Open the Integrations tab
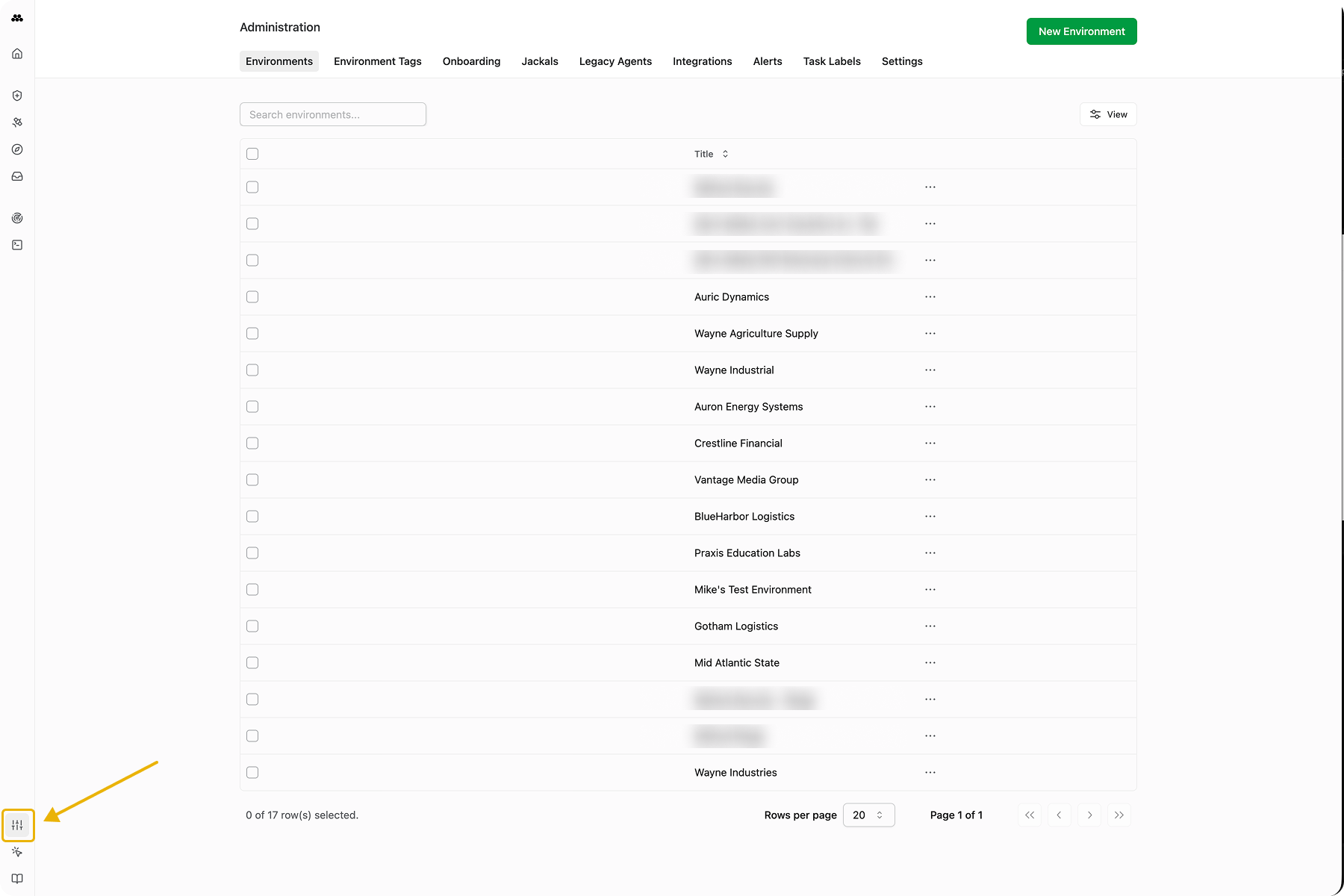This screenshot has width=1344, height=896. 702,61
